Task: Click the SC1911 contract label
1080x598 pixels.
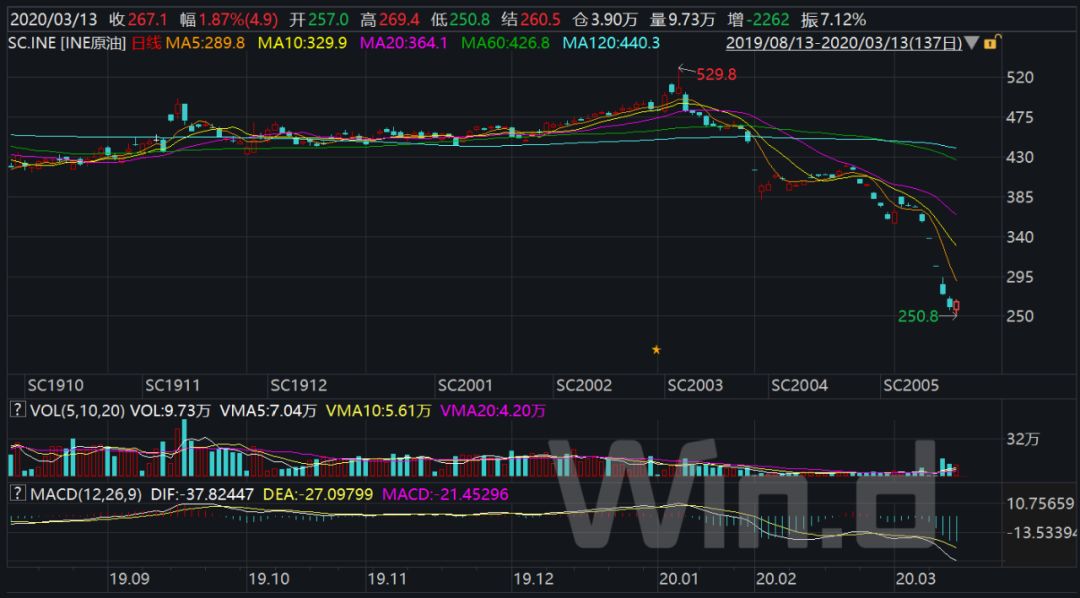Action: point(173,384)
